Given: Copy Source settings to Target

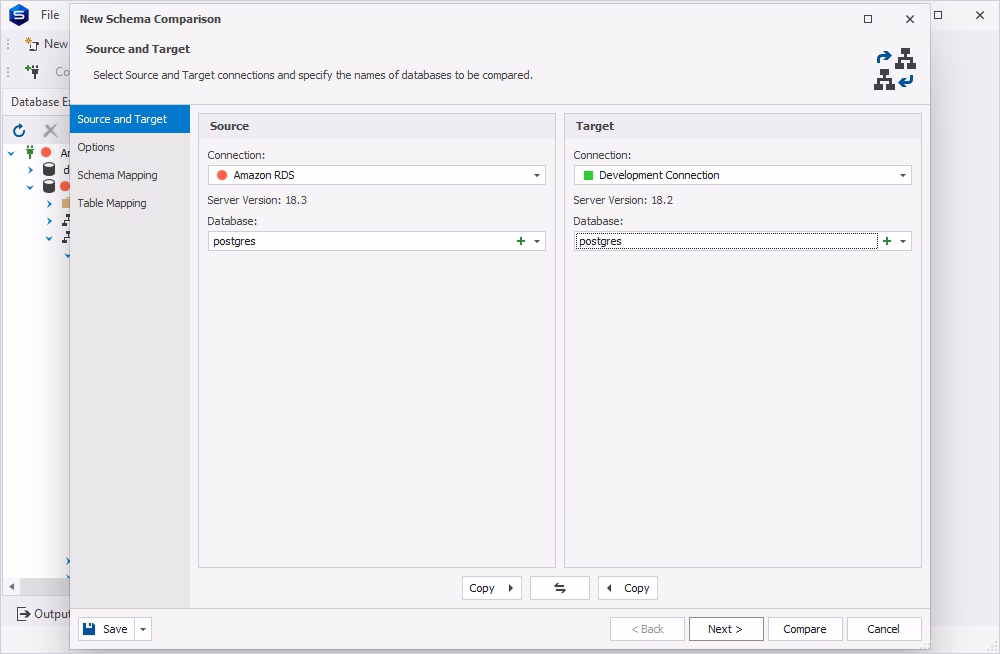Looking at the screenshot, I should coord(492,588).
